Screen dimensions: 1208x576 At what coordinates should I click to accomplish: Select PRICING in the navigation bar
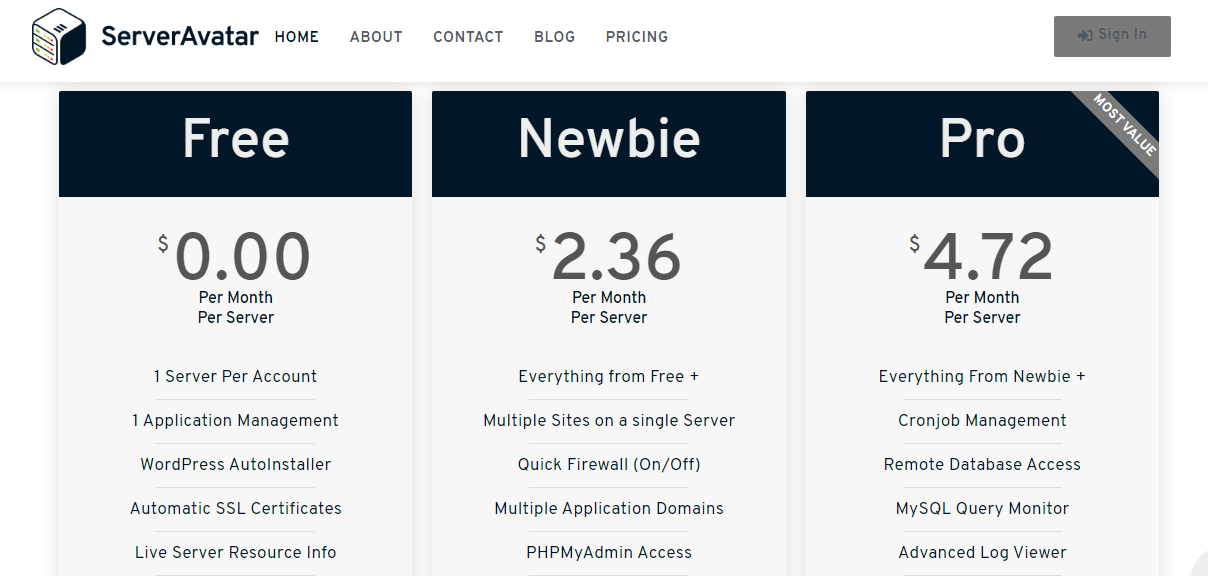click(637, 37)
